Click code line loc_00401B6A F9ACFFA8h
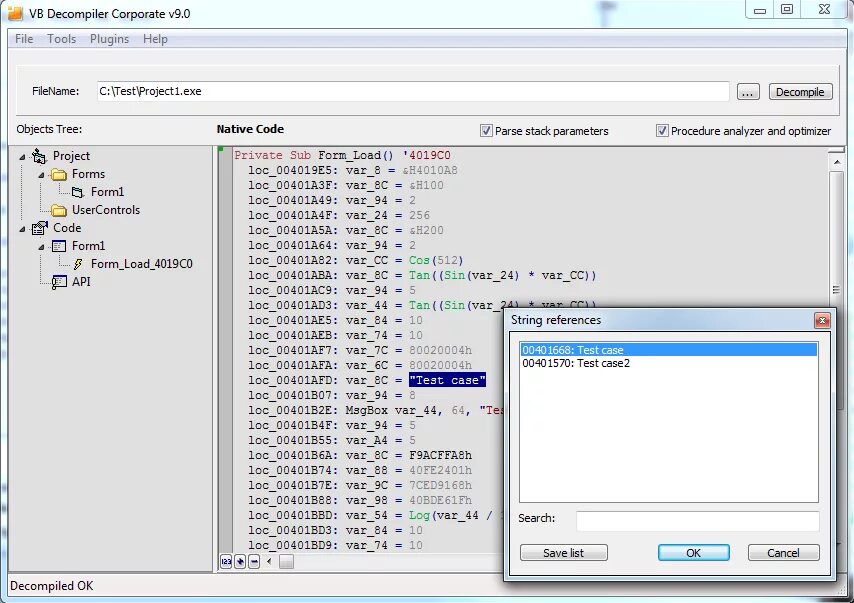This screenshot has width=854, height=603. pos(360,455)
